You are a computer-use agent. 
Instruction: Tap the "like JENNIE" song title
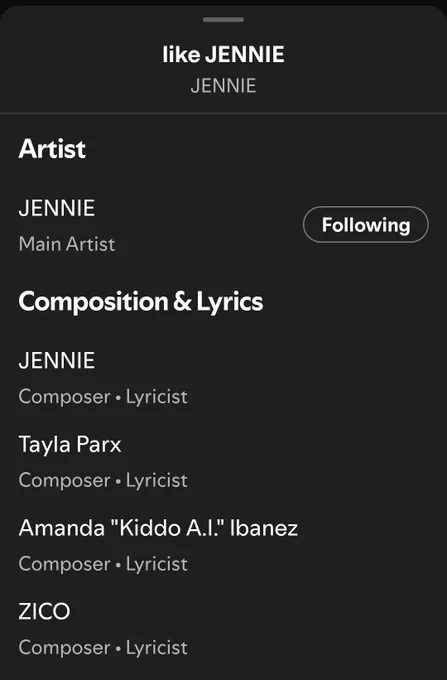tap(223, 55)
